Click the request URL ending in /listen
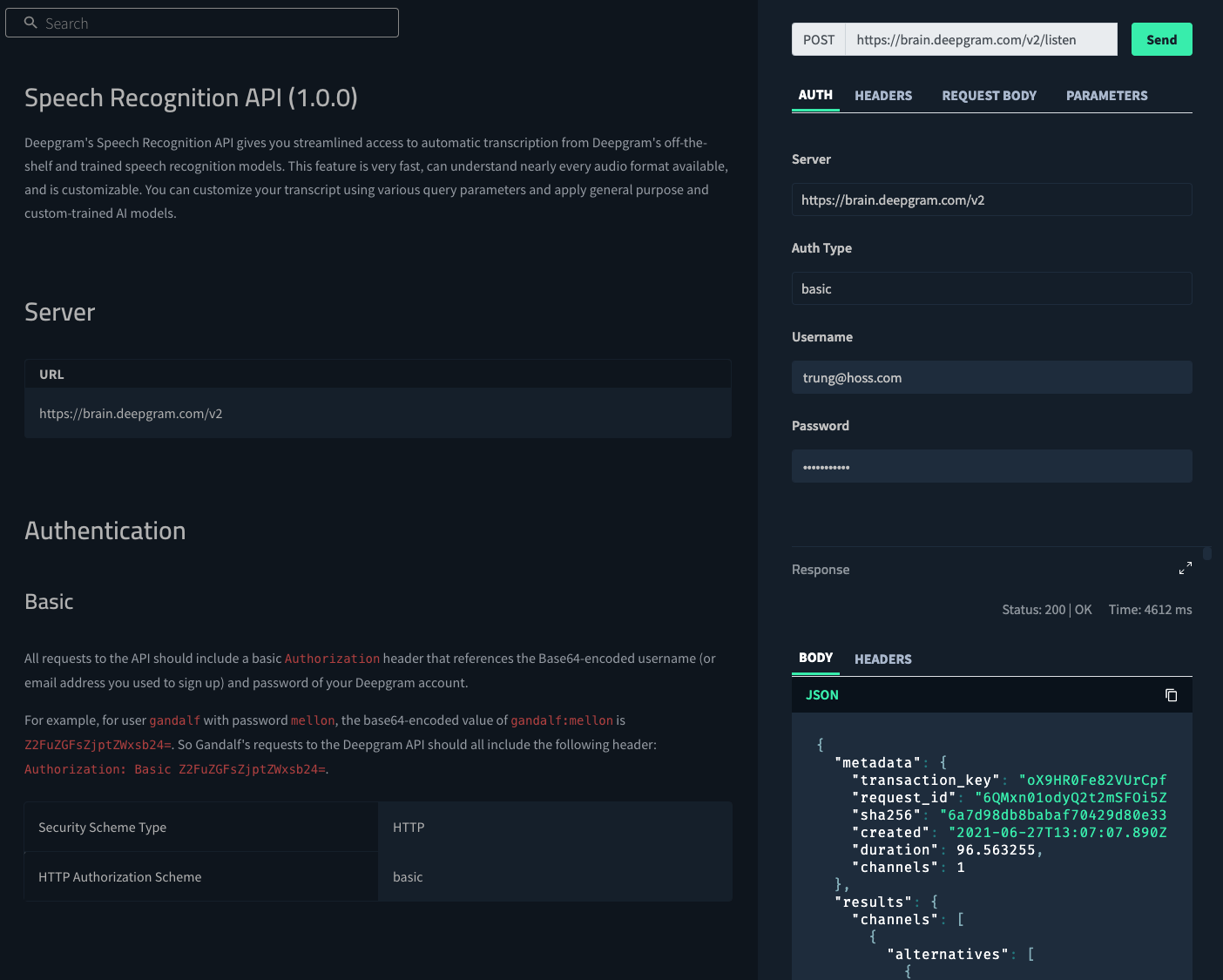The width and height of the screenshot is (1223, 980). tap(981, 39)
